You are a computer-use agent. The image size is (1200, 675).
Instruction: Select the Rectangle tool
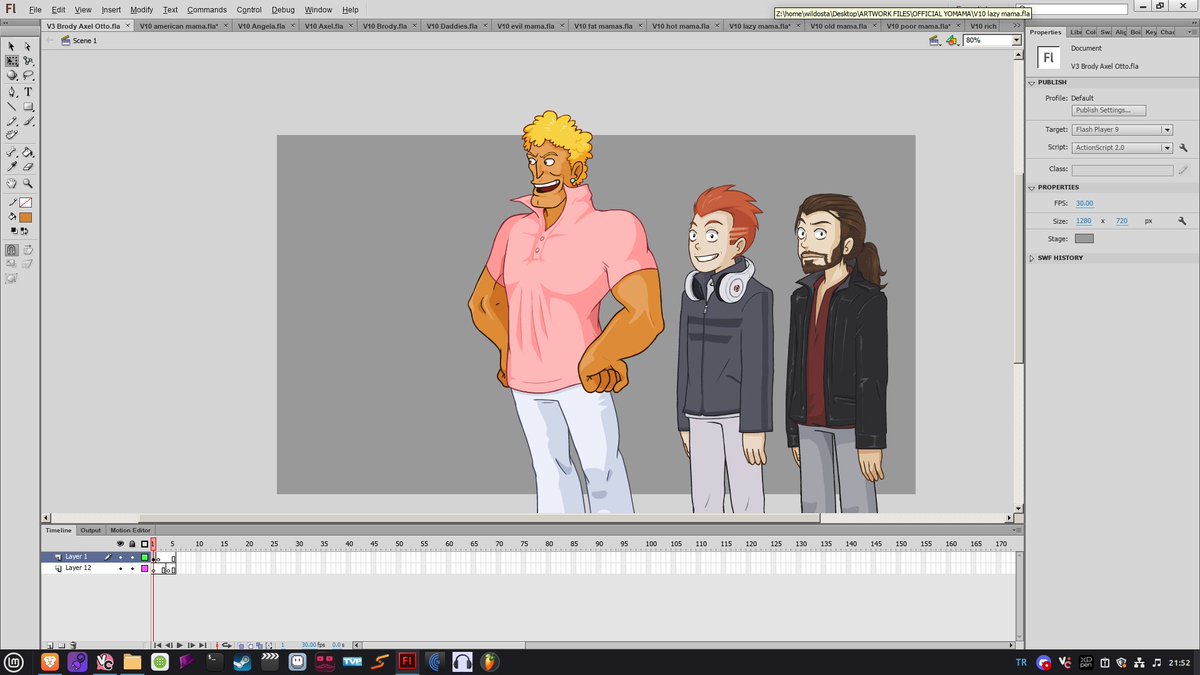[x=28, y=106]
